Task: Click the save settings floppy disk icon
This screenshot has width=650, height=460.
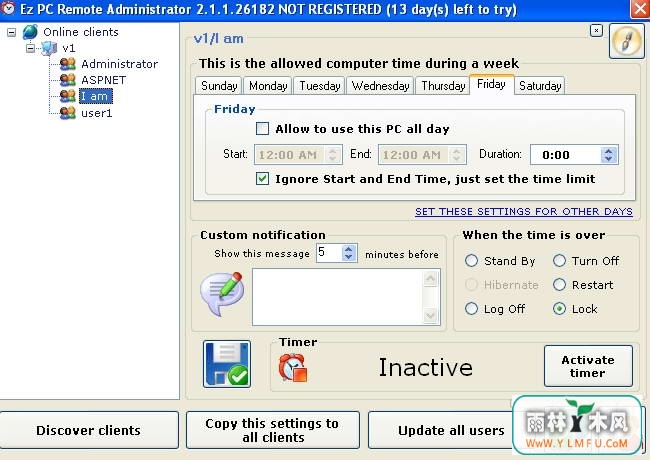Action: pos(227,364)
